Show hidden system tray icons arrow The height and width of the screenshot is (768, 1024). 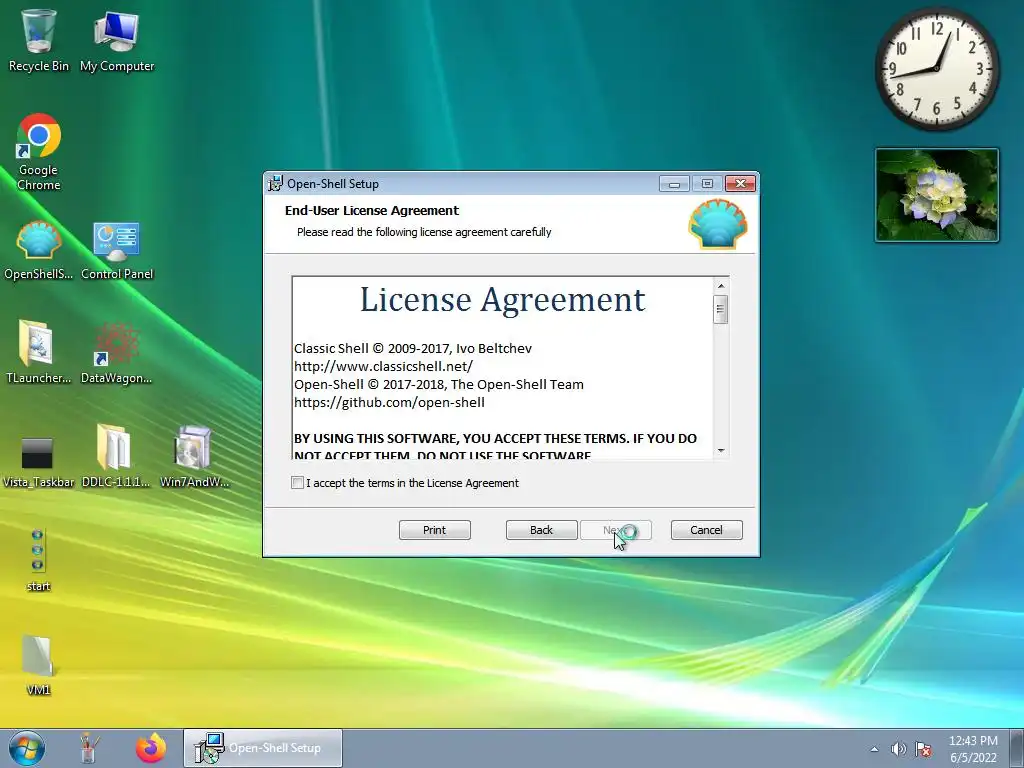[x=874, y=749]
